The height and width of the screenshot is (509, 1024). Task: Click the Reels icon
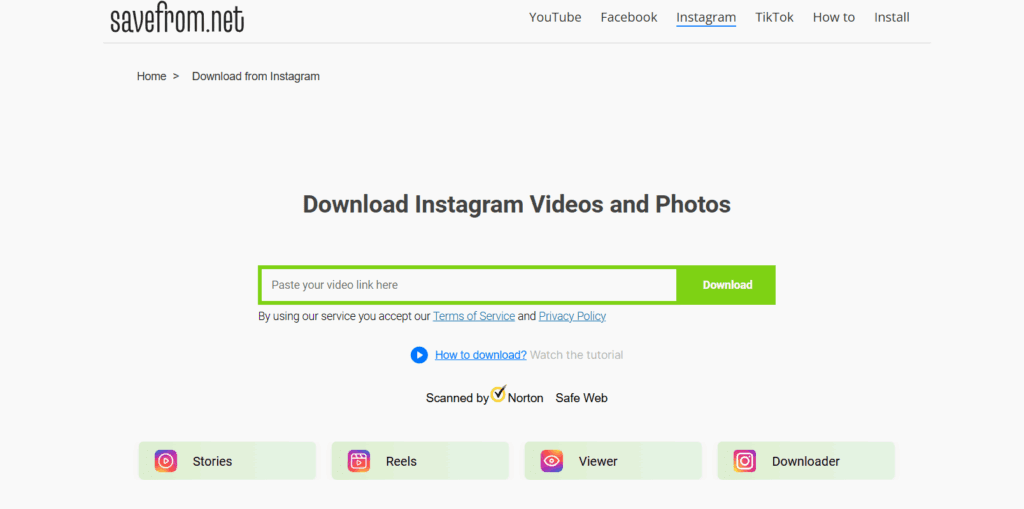coord(359,461)
